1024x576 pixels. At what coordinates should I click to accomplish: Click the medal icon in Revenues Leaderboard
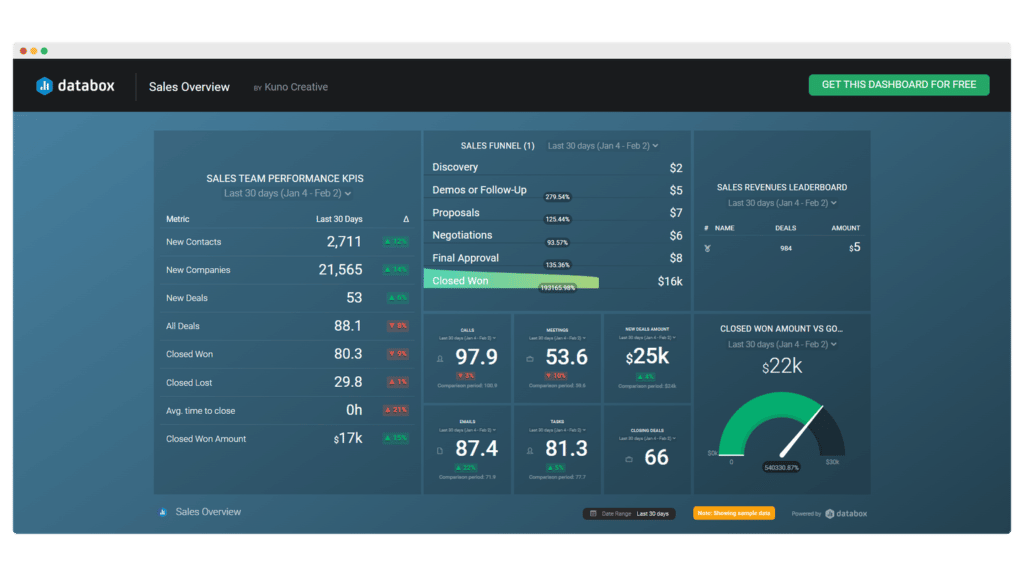(x=707, y=248)
